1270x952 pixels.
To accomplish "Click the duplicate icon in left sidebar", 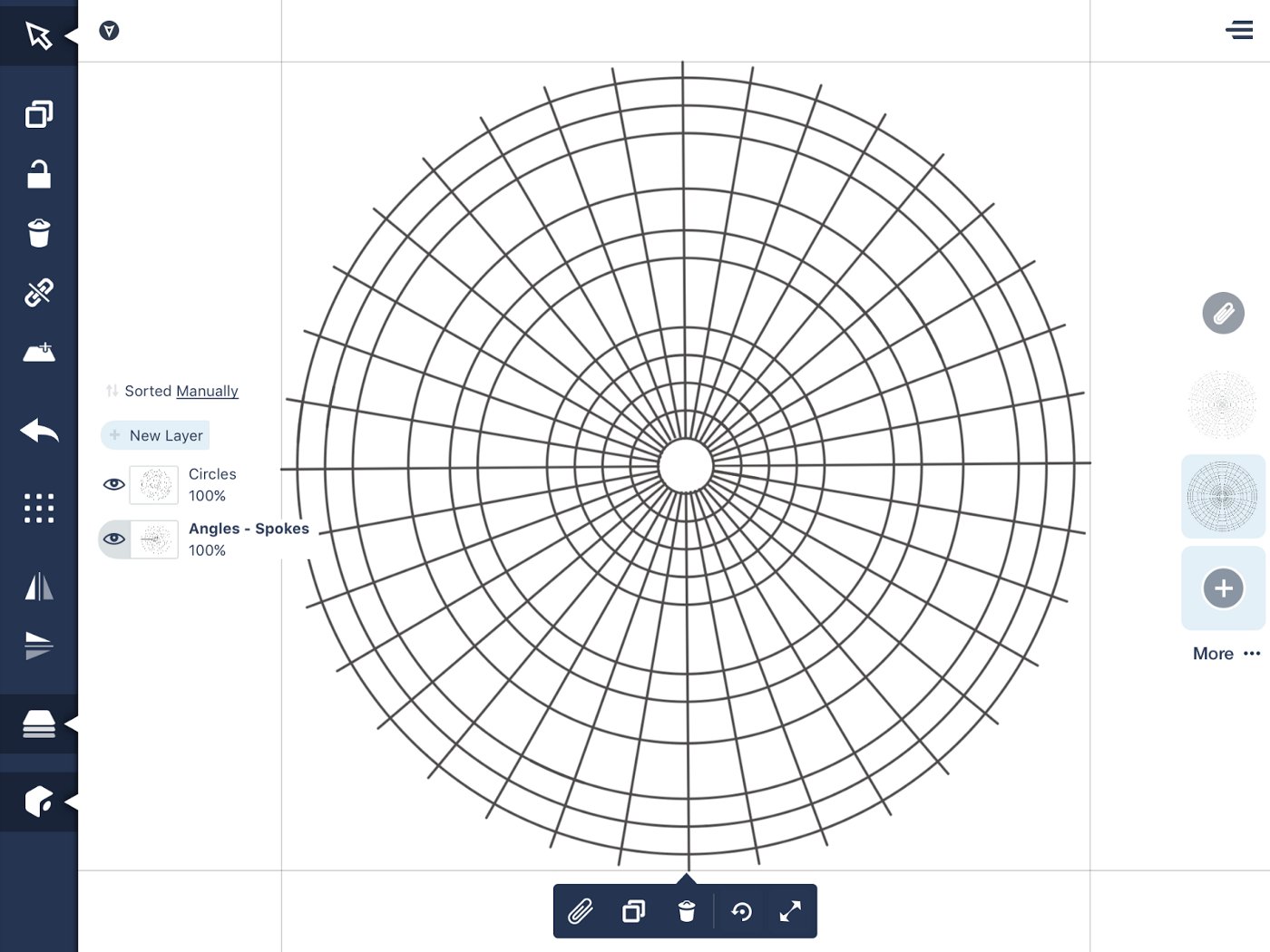I will 39,113.
